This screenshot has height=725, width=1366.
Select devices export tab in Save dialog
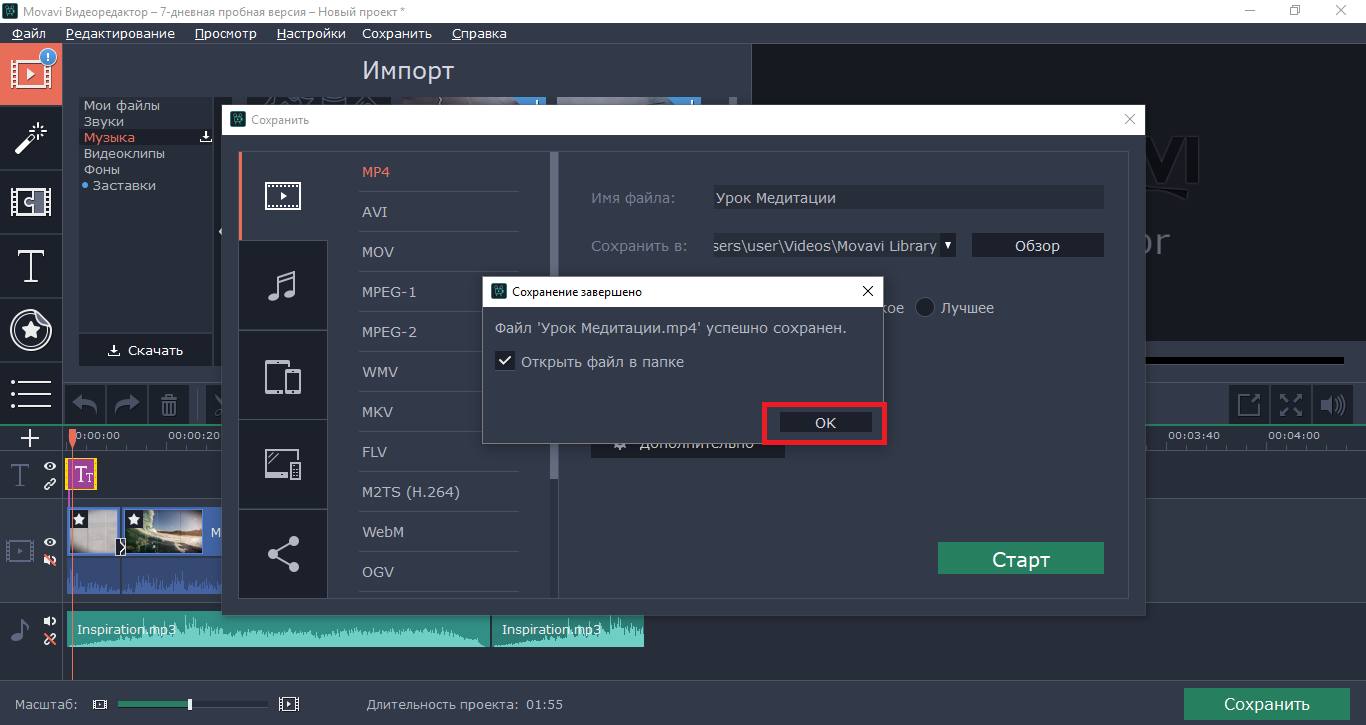point(282,376)
